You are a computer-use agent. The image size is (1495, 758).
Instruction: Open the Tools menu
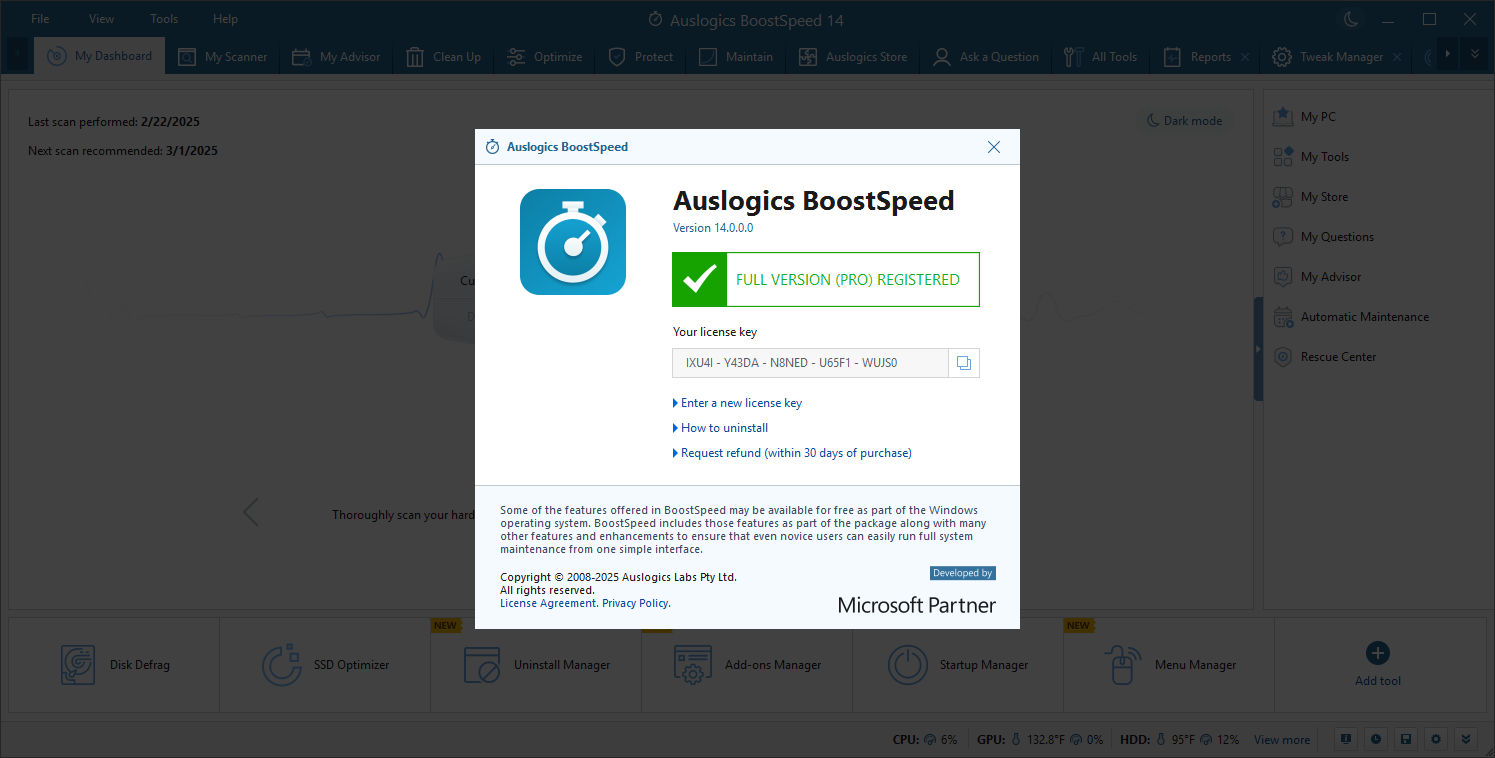click(164, 19)
